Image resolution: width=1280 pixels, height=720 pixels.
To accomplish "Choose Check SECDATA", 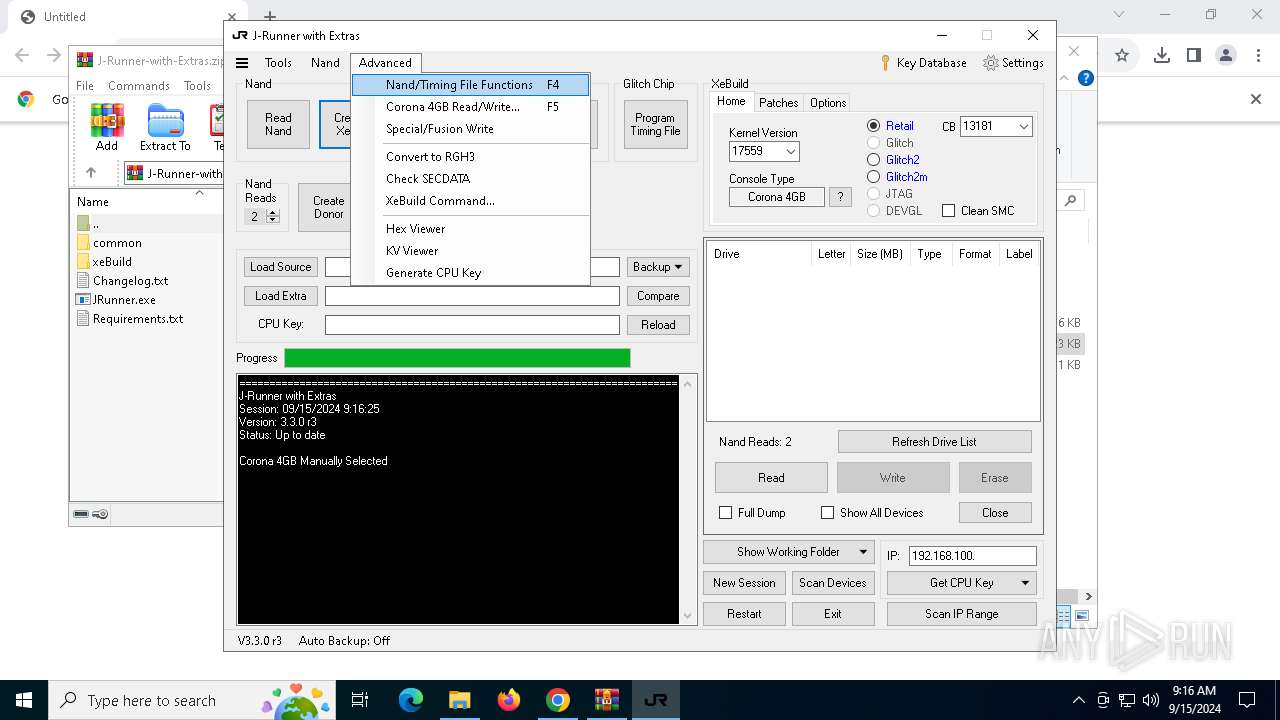I will click(470, 179).
